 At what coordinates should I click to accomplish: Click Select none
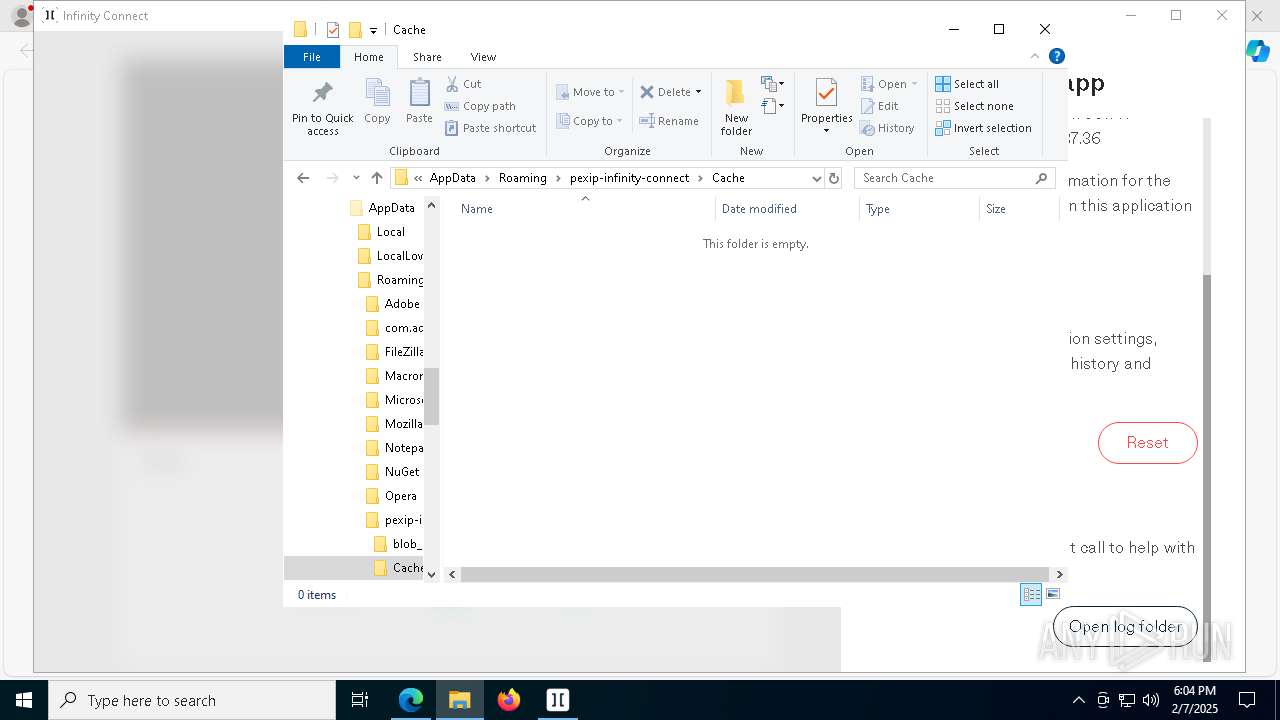[x=974, y=106]
